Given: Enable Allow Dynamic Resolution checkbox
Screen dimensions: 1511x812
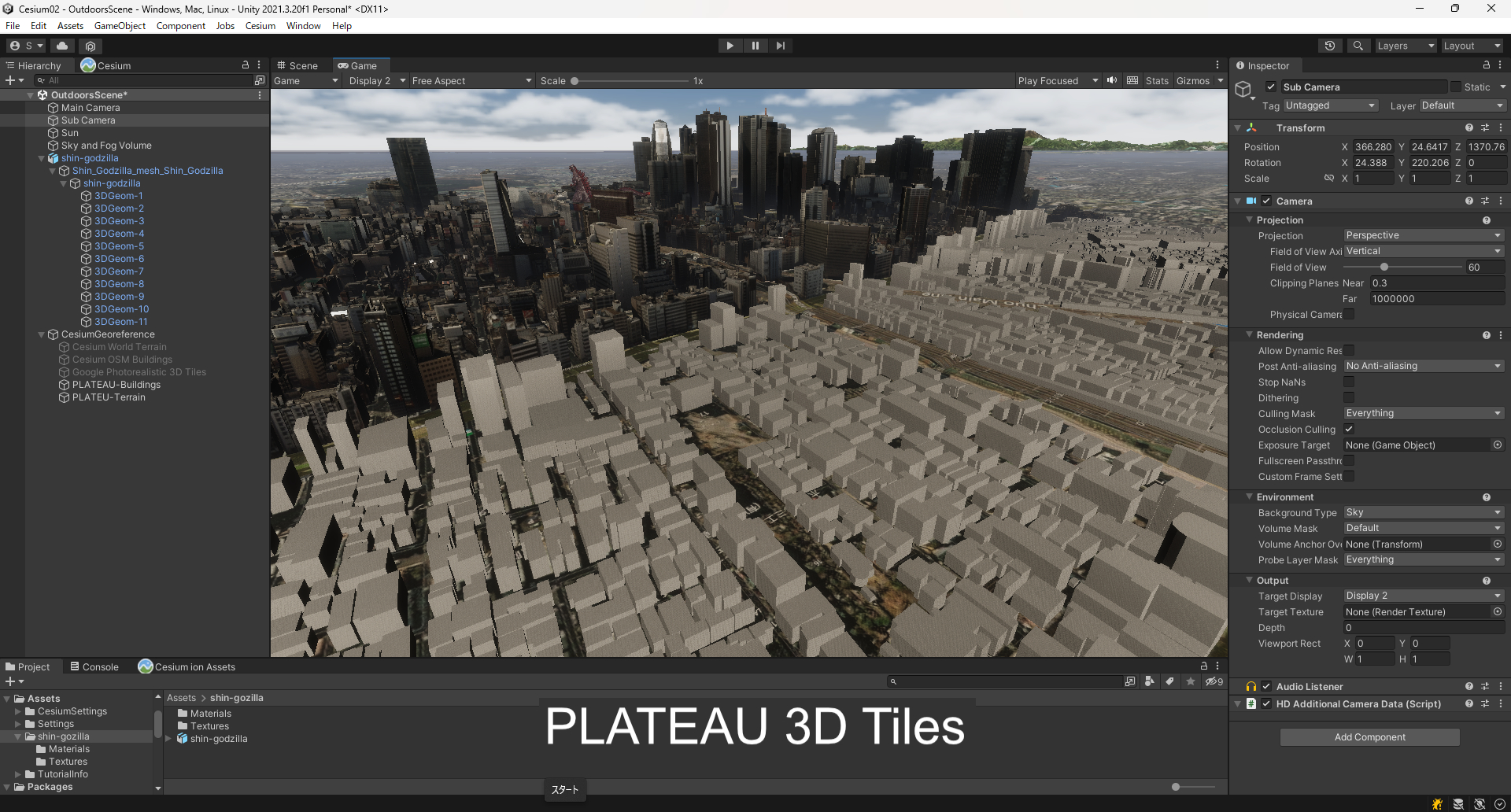Looking at the screenshot, I should (x=1349, y=350).
